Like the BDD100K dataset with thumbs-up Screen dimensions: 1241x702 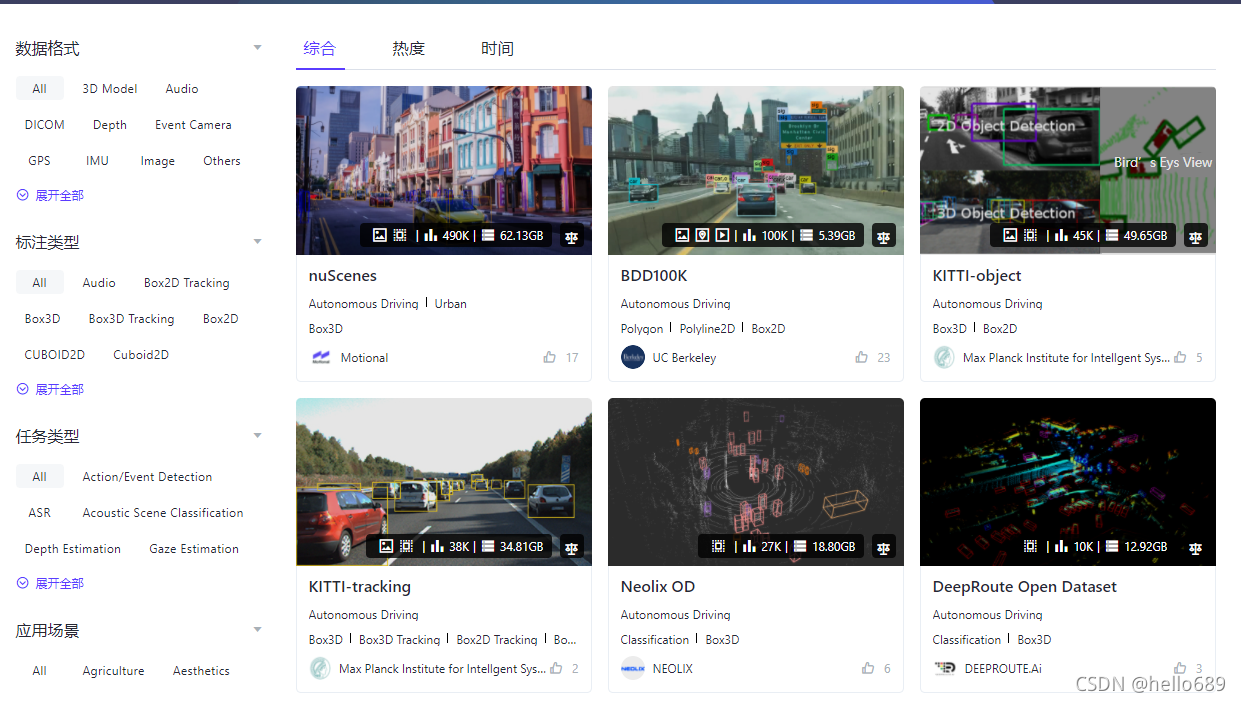861,357
